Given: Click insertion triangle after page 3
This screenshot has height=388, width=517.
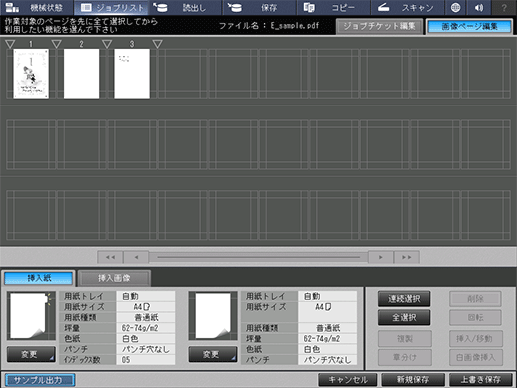Looking at the screenshot, I should point(157,44).
